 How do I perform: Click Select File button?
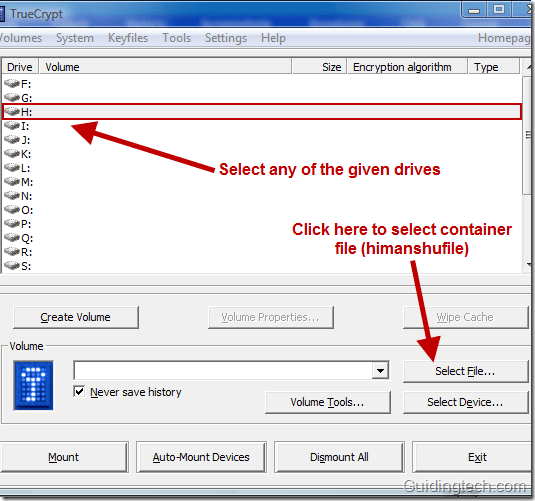(465, 371)
